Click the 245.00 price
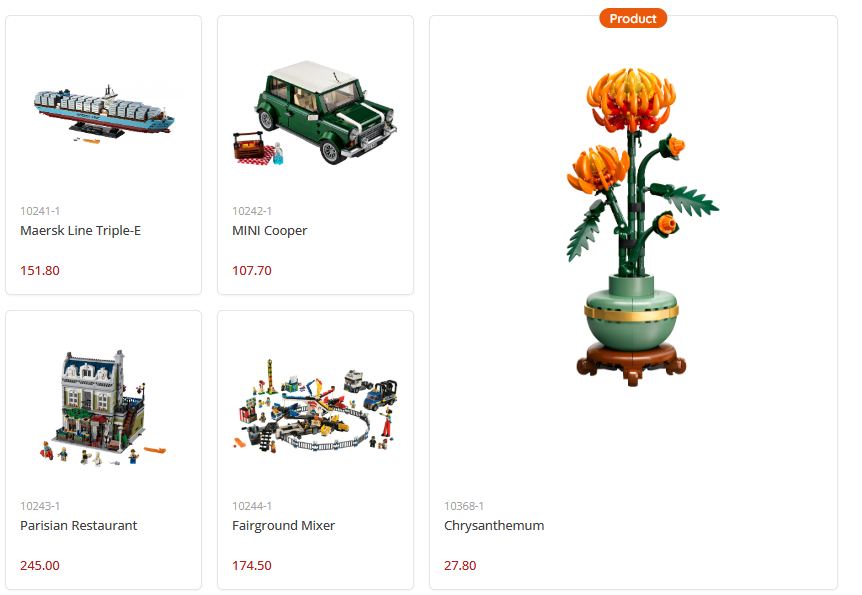862x595 pixels. pyautogui.click(x=40, y=565)
